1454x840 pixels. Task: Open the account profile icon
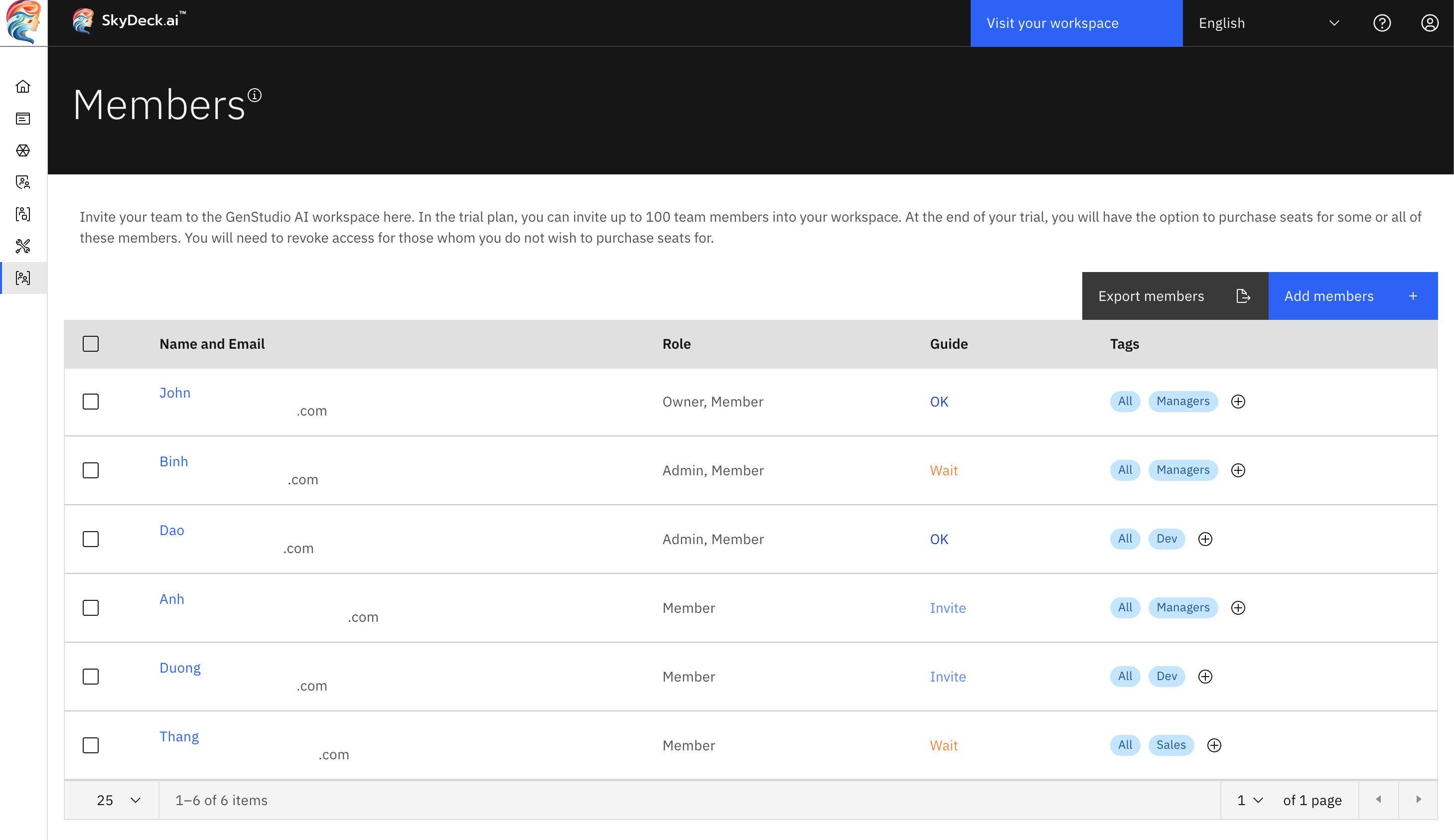1430,23
